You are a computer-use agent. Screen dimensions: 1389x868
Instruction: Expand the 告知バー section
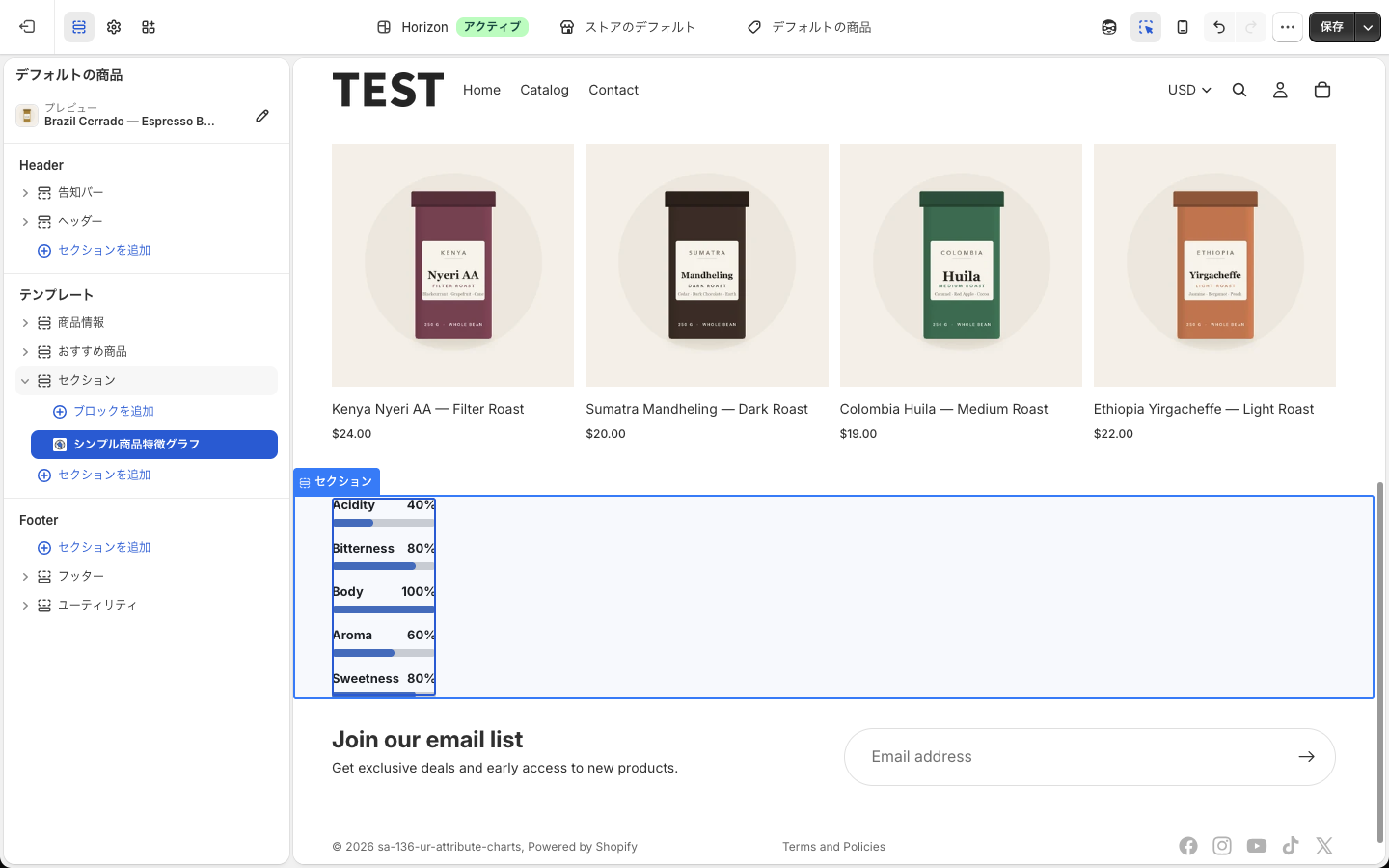pyautogui.click(x=25, y=193)
